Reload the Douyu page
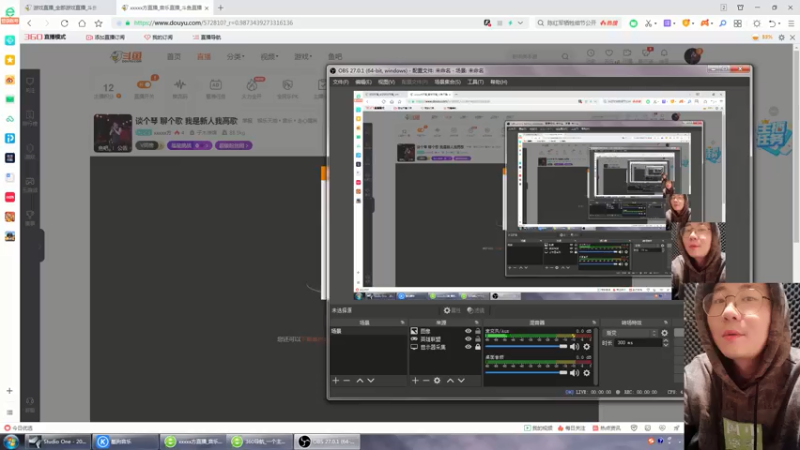This screenshot has width=800, height=450. click(x=64, y=23)
